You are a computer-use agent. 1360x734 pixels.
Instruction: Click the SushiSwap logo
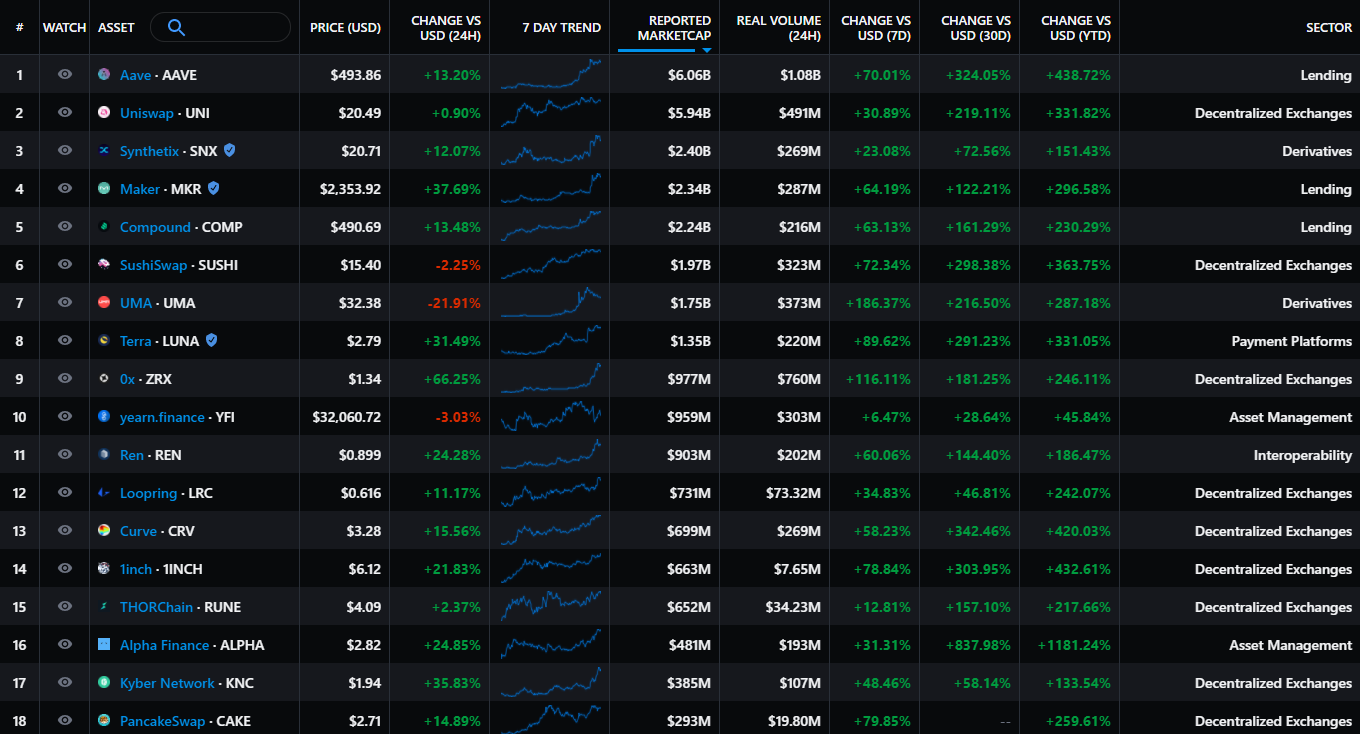102,264
